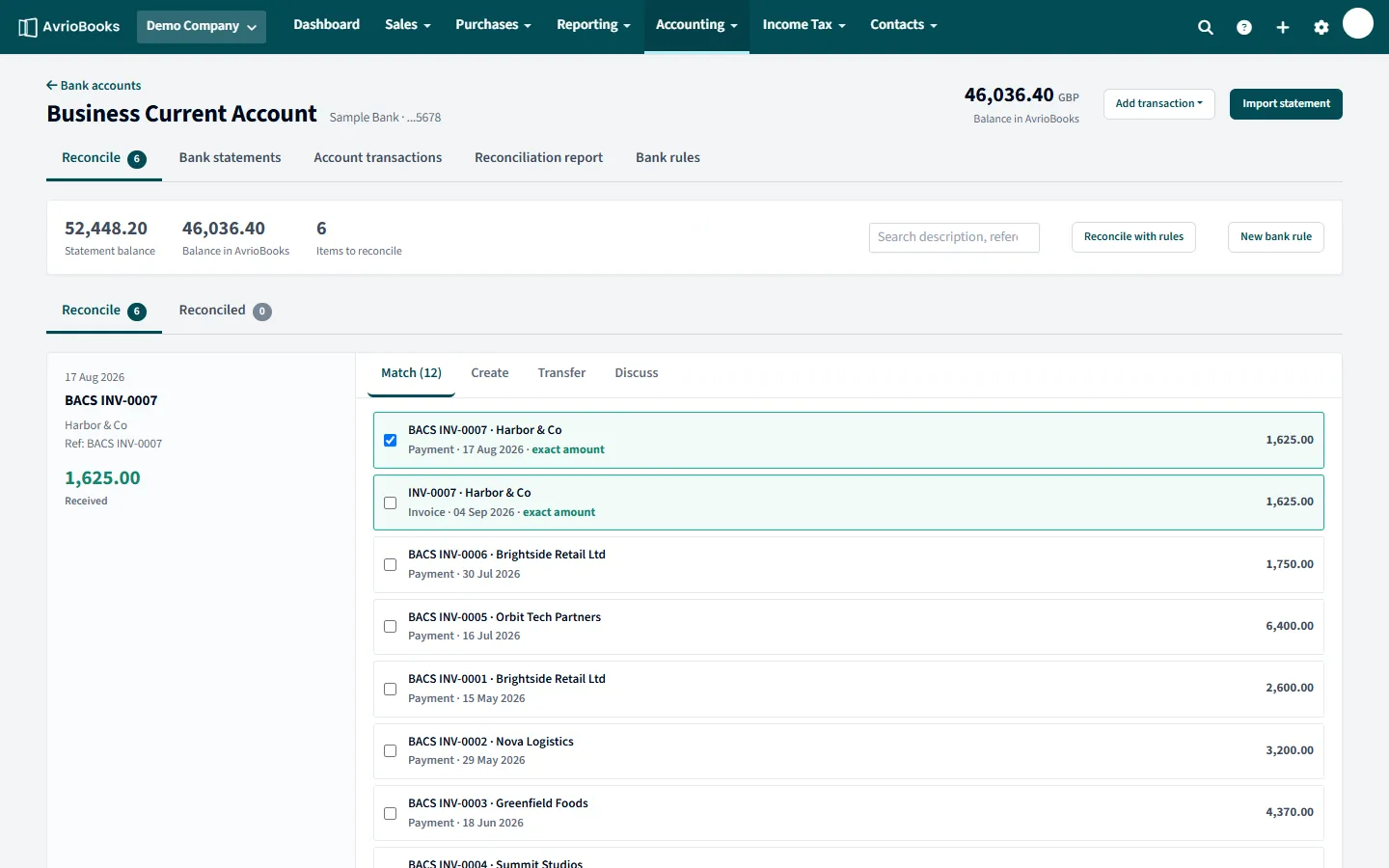Click the 1,750.00 amount for BACS INV-0006

coord(1290,564)
